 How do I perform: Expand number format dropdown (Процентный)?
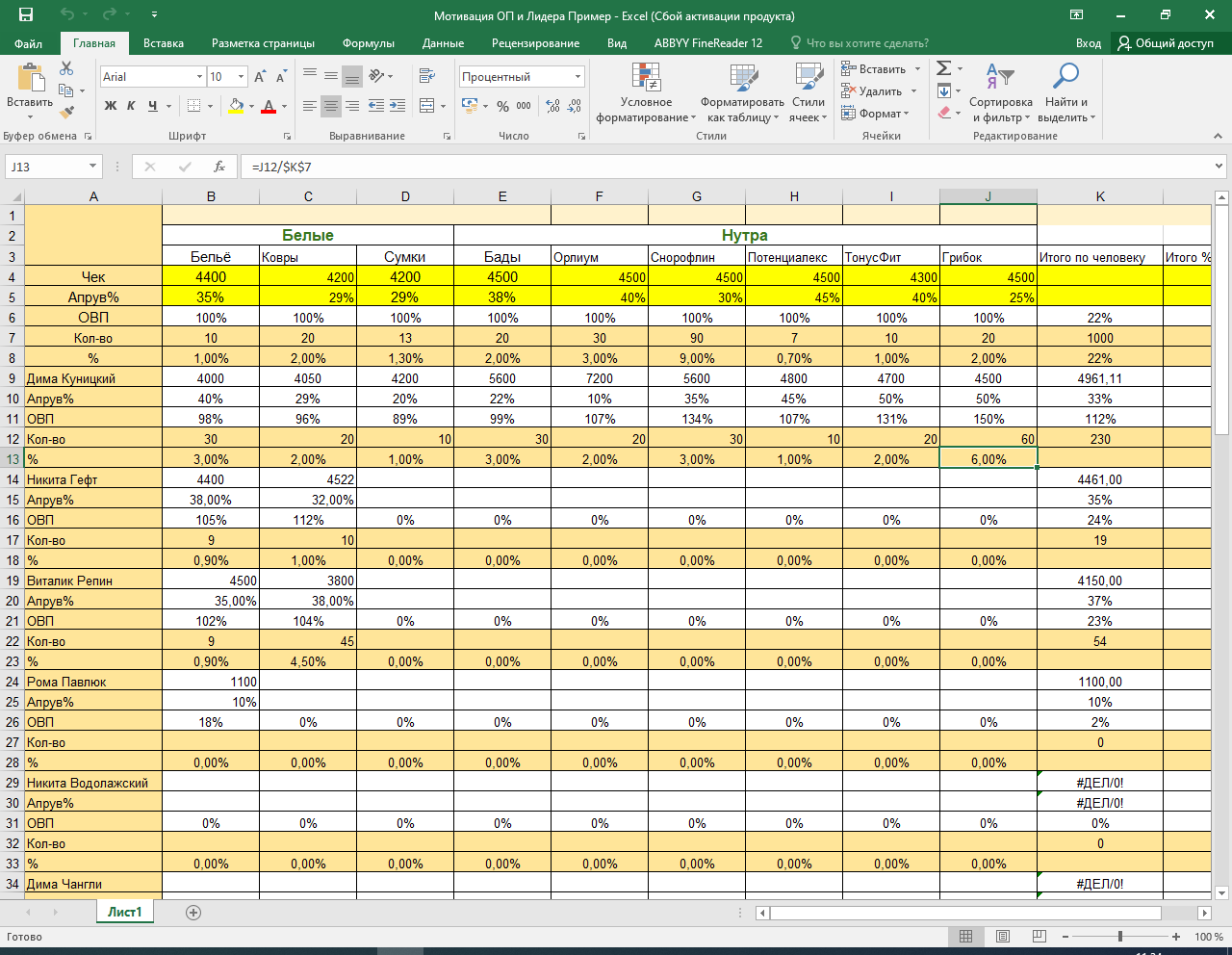577,77
